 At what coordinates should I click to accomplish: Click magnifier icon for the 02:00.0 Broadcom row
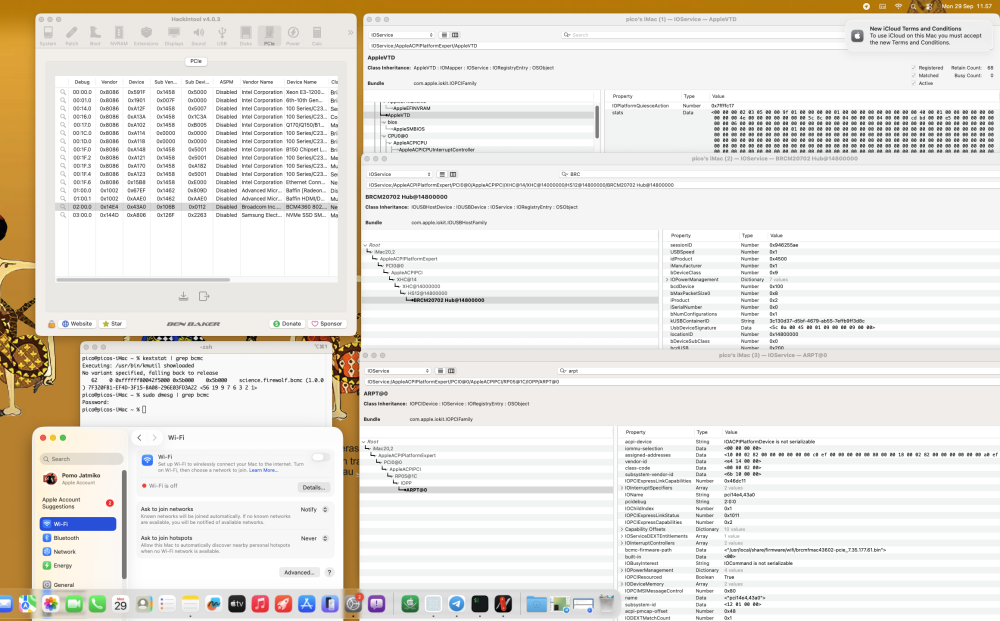point(62,207)
